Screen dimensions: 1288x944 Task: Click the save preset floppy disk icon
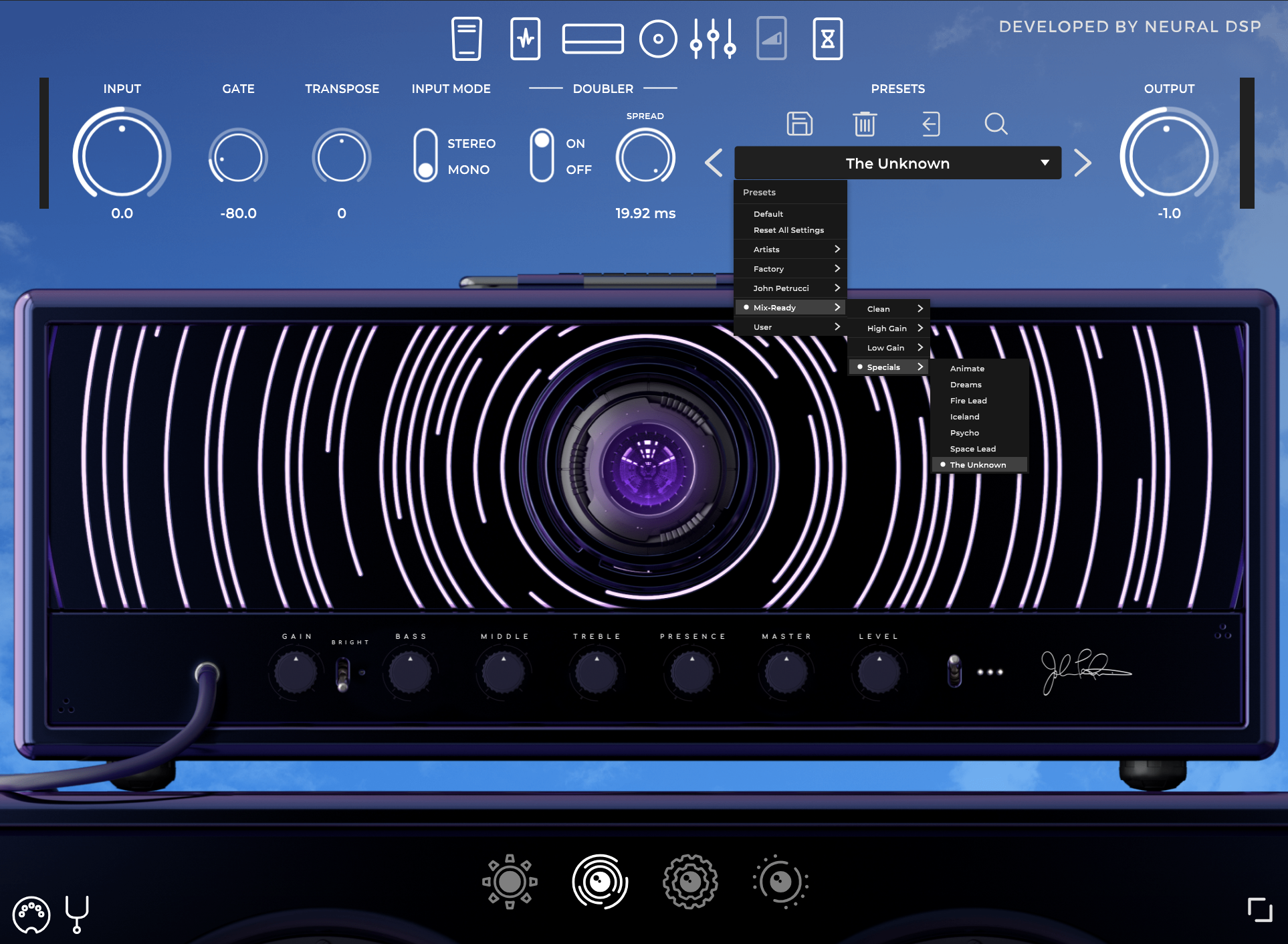pos(799,124)
